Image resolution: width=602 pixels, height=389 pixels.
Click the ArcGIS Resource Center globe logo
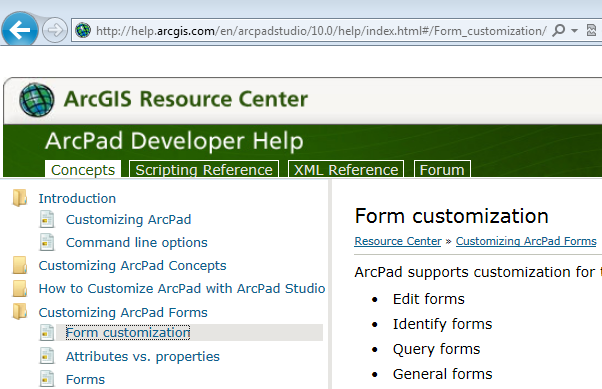pos(36,99)
